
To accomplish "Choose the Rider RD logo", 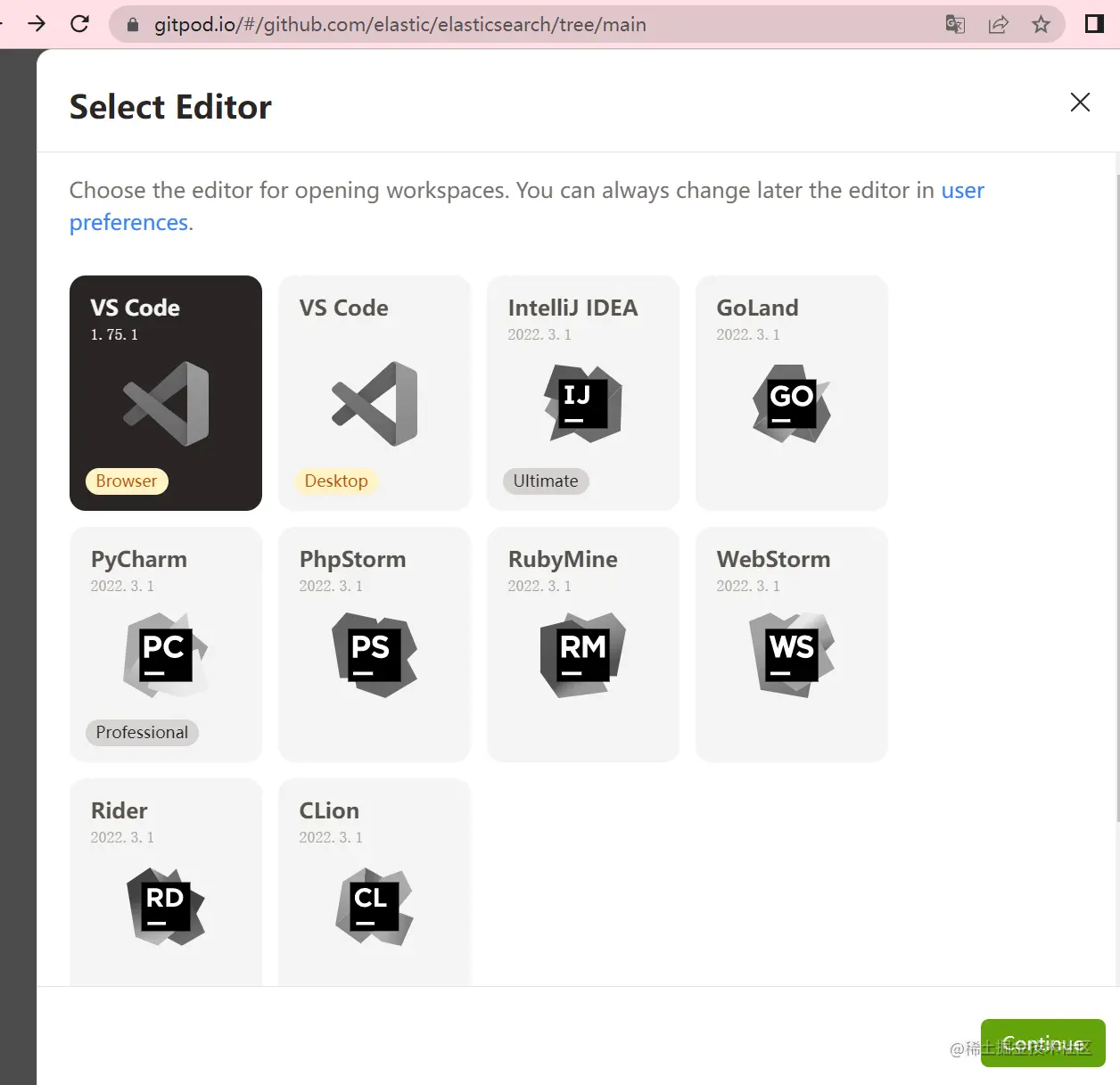I will [x=166, y=907].
